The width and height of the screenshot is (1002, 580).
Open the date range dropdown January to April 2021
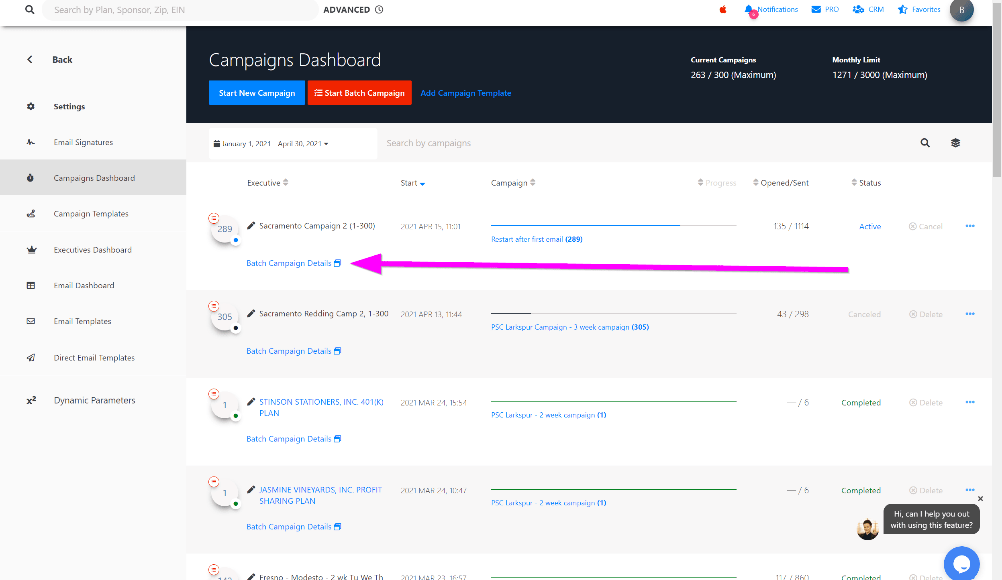272,144
